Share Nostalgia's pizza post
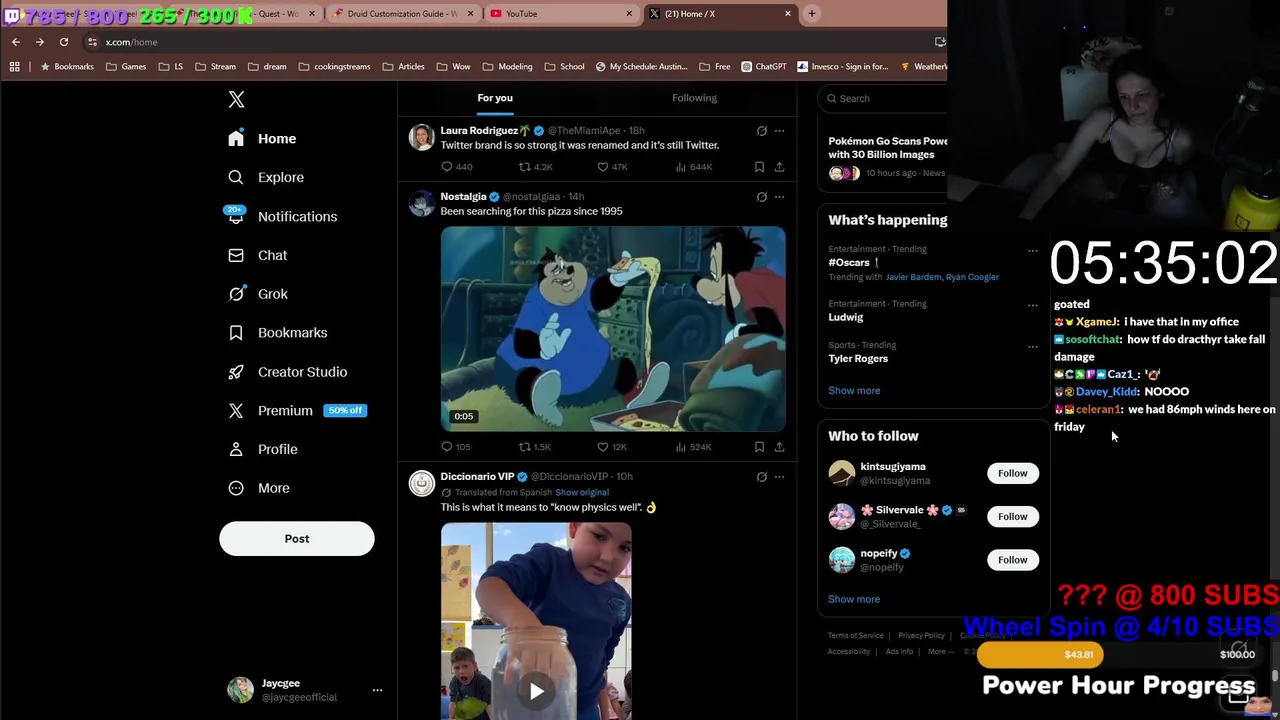 (x=779, y=447)
